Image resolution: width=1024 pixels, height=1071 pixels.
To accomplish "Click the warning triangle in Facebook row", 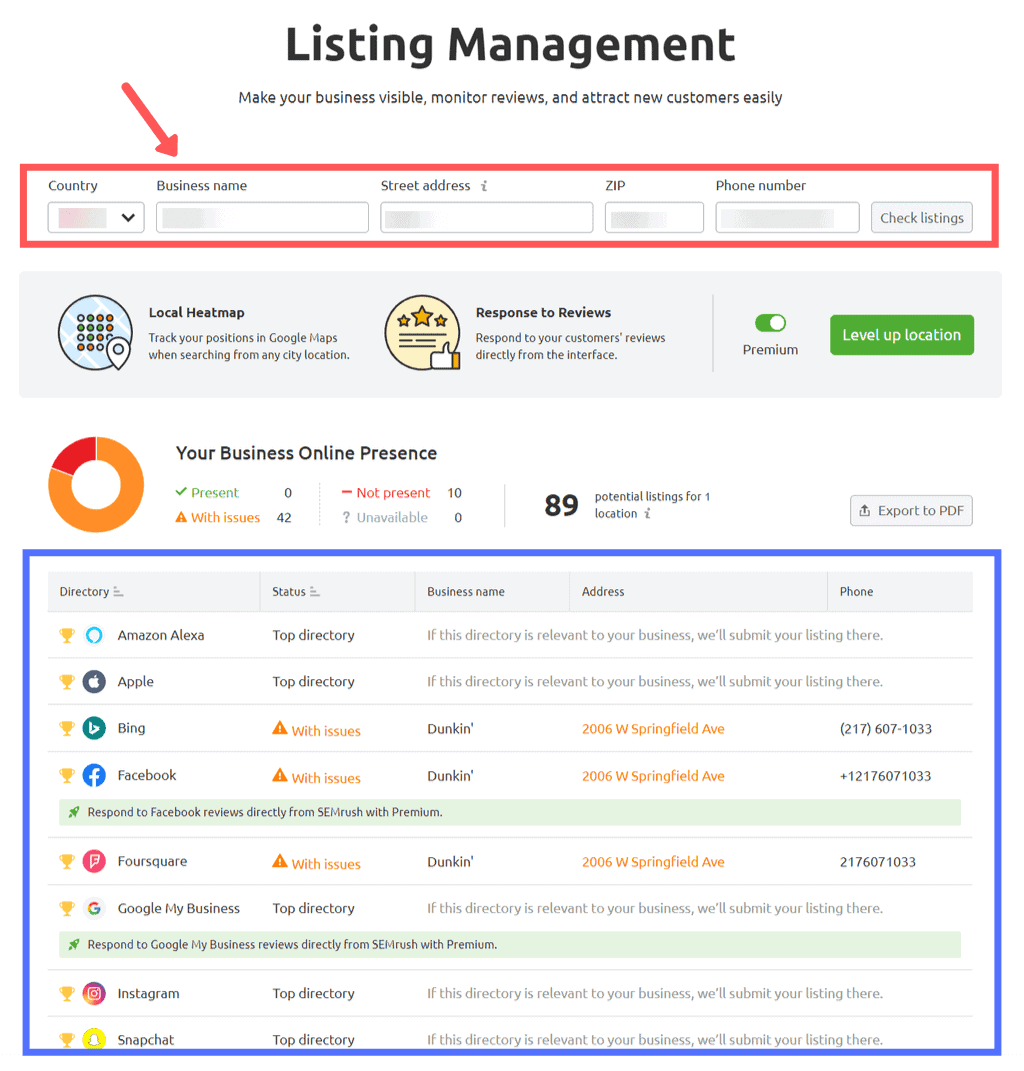I will tap(280, 775).
